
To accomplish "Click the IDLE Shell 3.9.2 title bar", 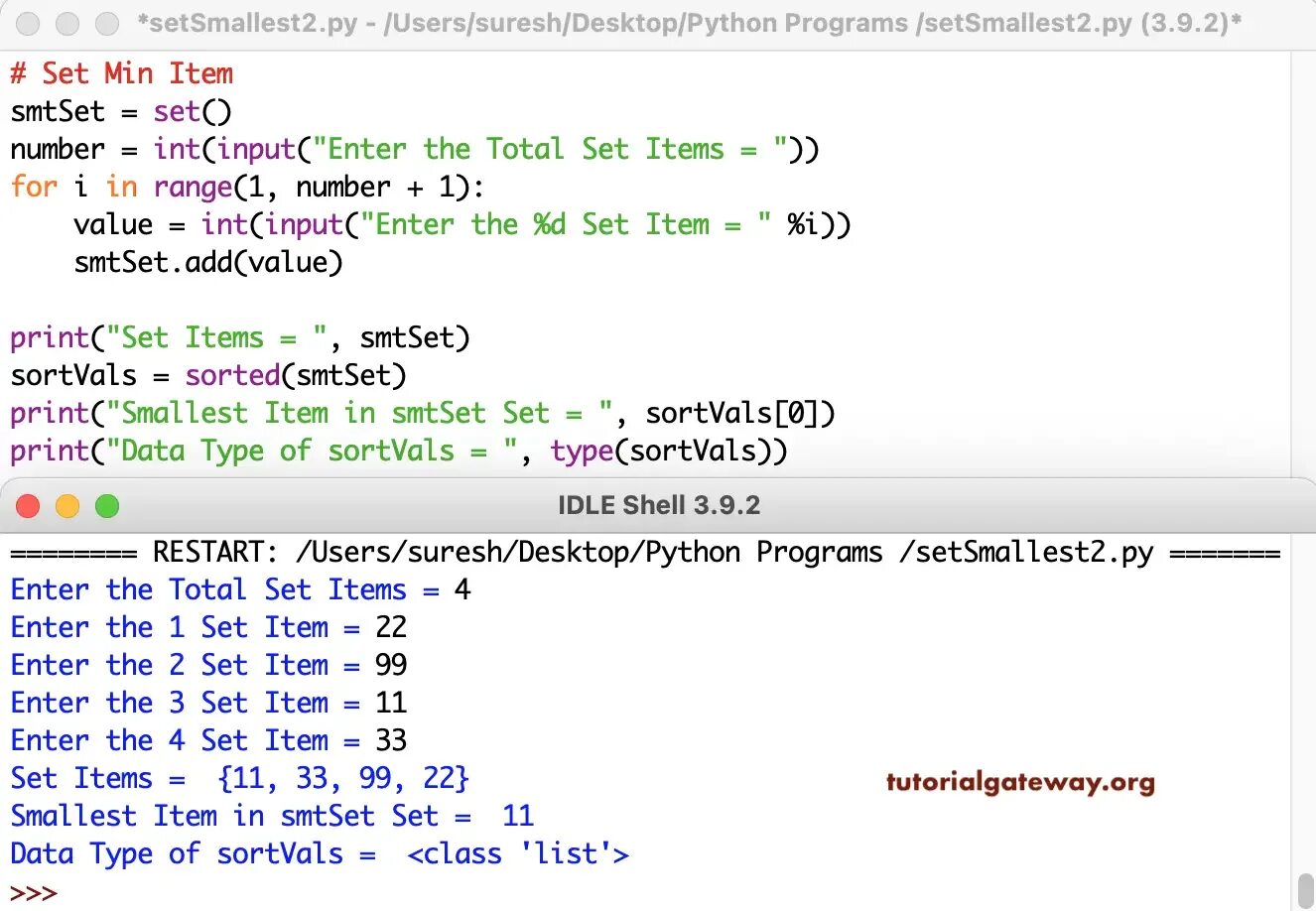I will [x=658, y=505].
